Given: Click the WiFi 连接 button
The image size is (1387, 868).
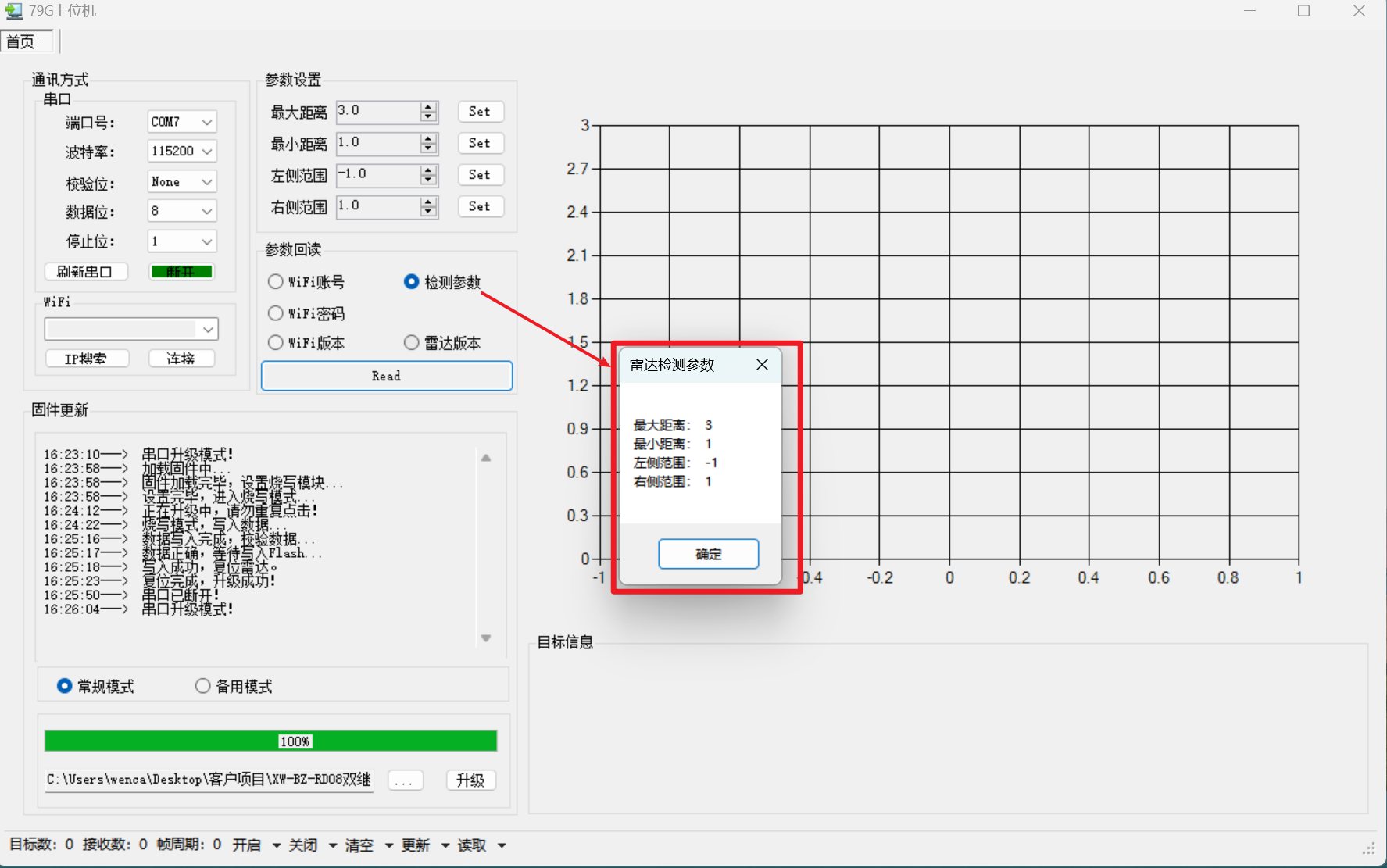Looking at the screenshot, I should tap(181, 359).
